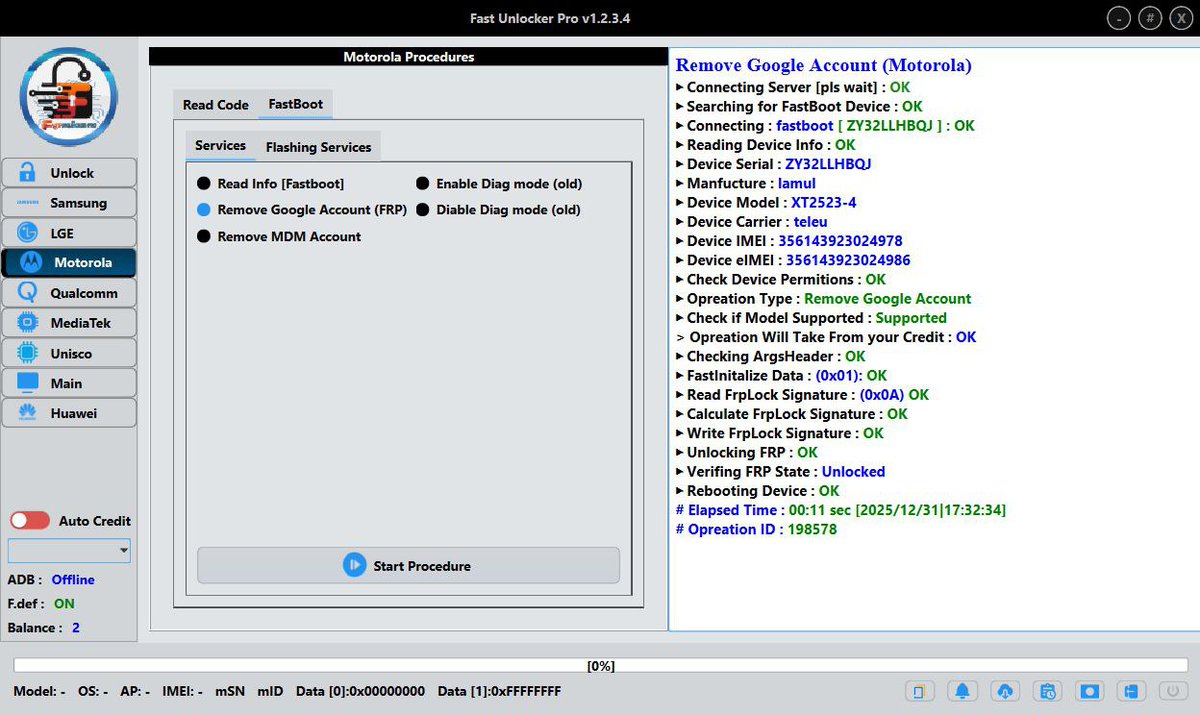The image size is (1200, 715).
Task: Click the Balance value 2
Action: (76, 628)
